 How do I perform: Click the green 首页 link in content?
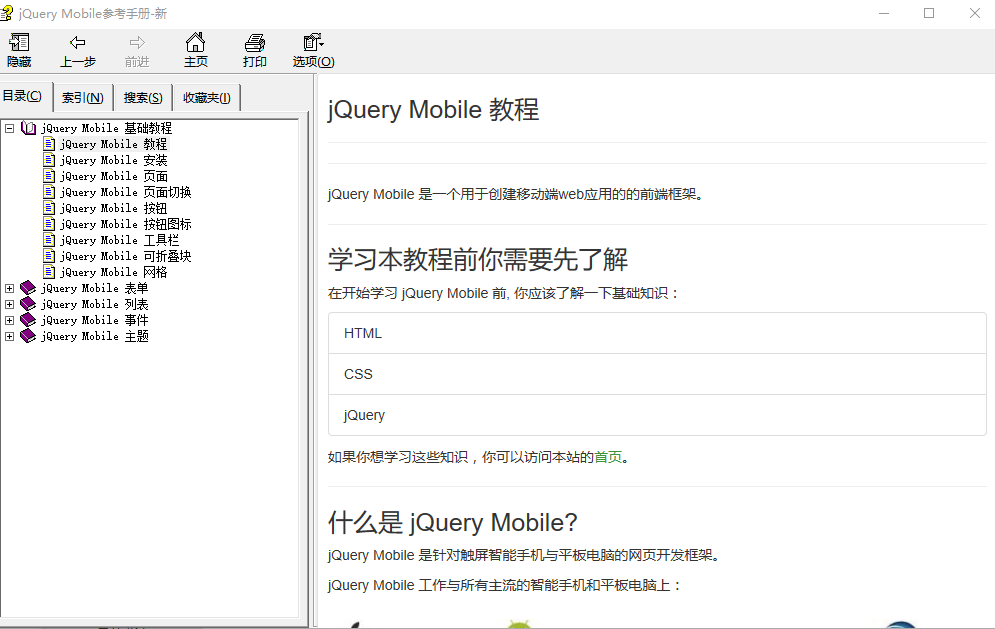click(x=606, y=457)
